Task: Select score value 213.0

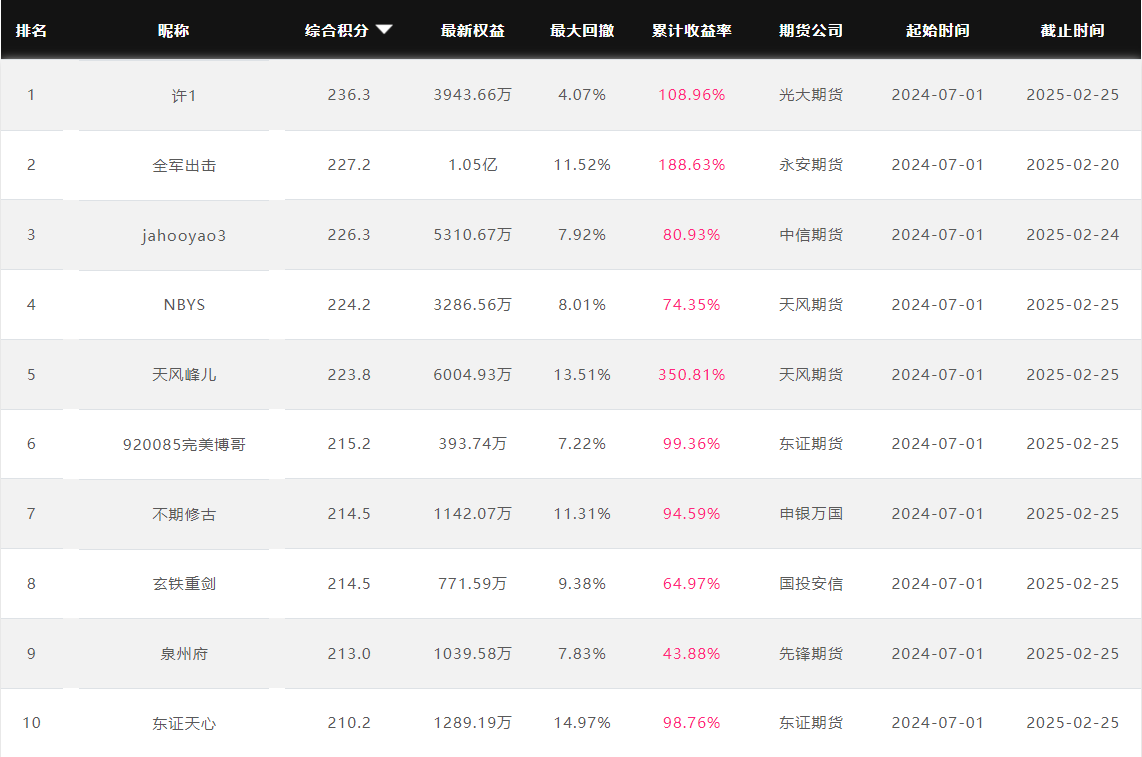Action: (349, 654)
